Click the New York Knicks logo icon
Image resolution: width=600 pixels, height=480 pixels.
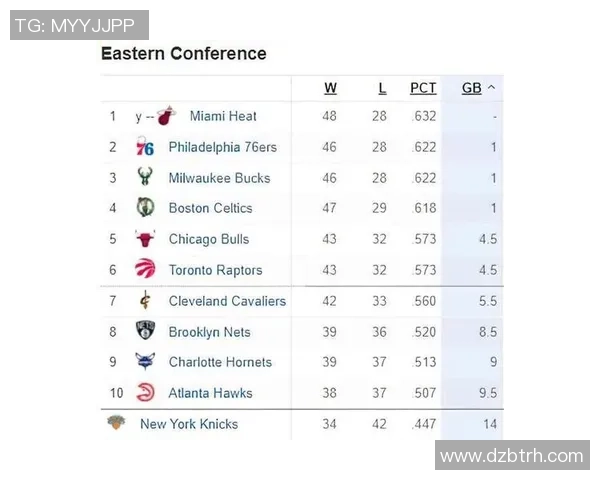pyautogui.click(x=117, y=423)
